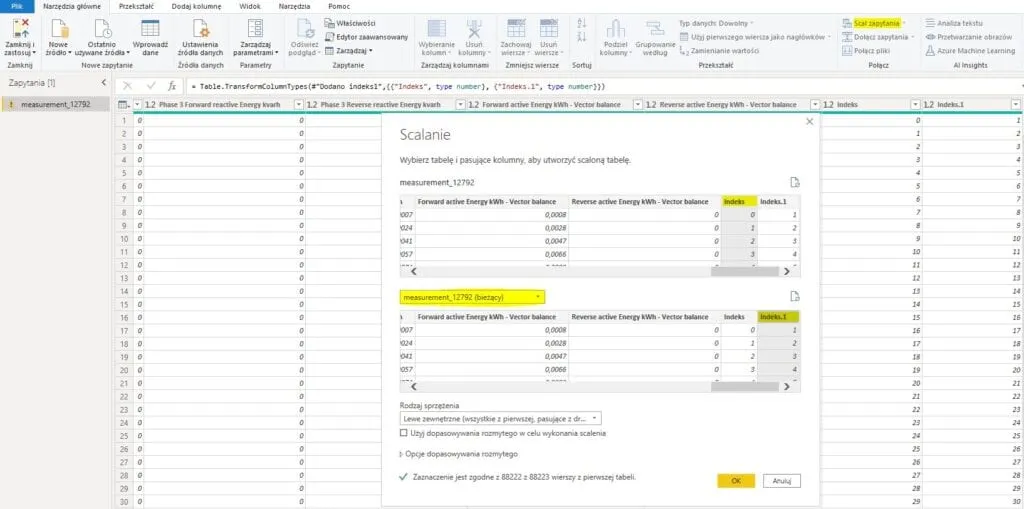Open the Nowe źródło icon

click(59, 29)
